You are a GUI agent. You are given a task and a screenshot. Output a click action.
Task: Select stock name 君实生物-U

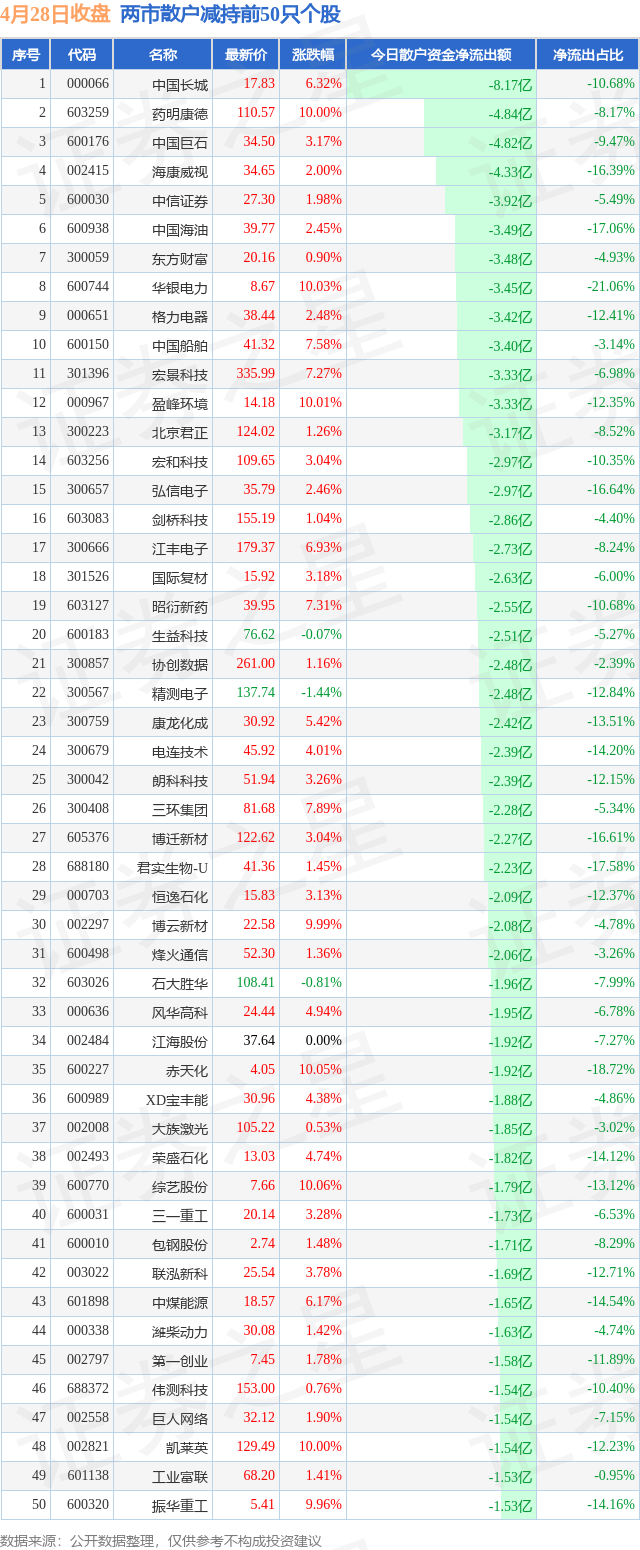pyautogui.click(x=173, y=867)
